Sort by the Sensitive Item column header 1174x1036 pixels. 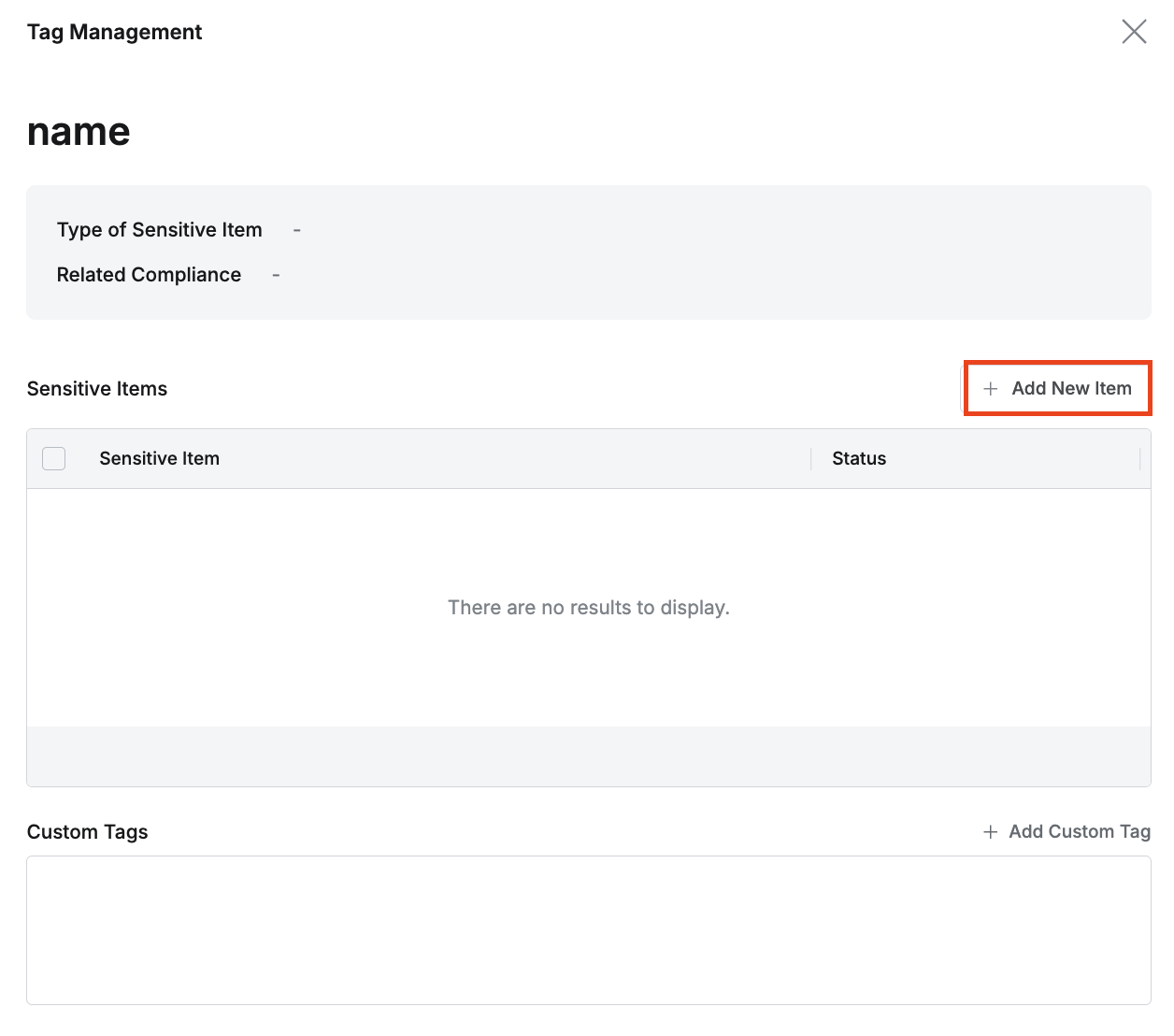[x=159, y=458]
